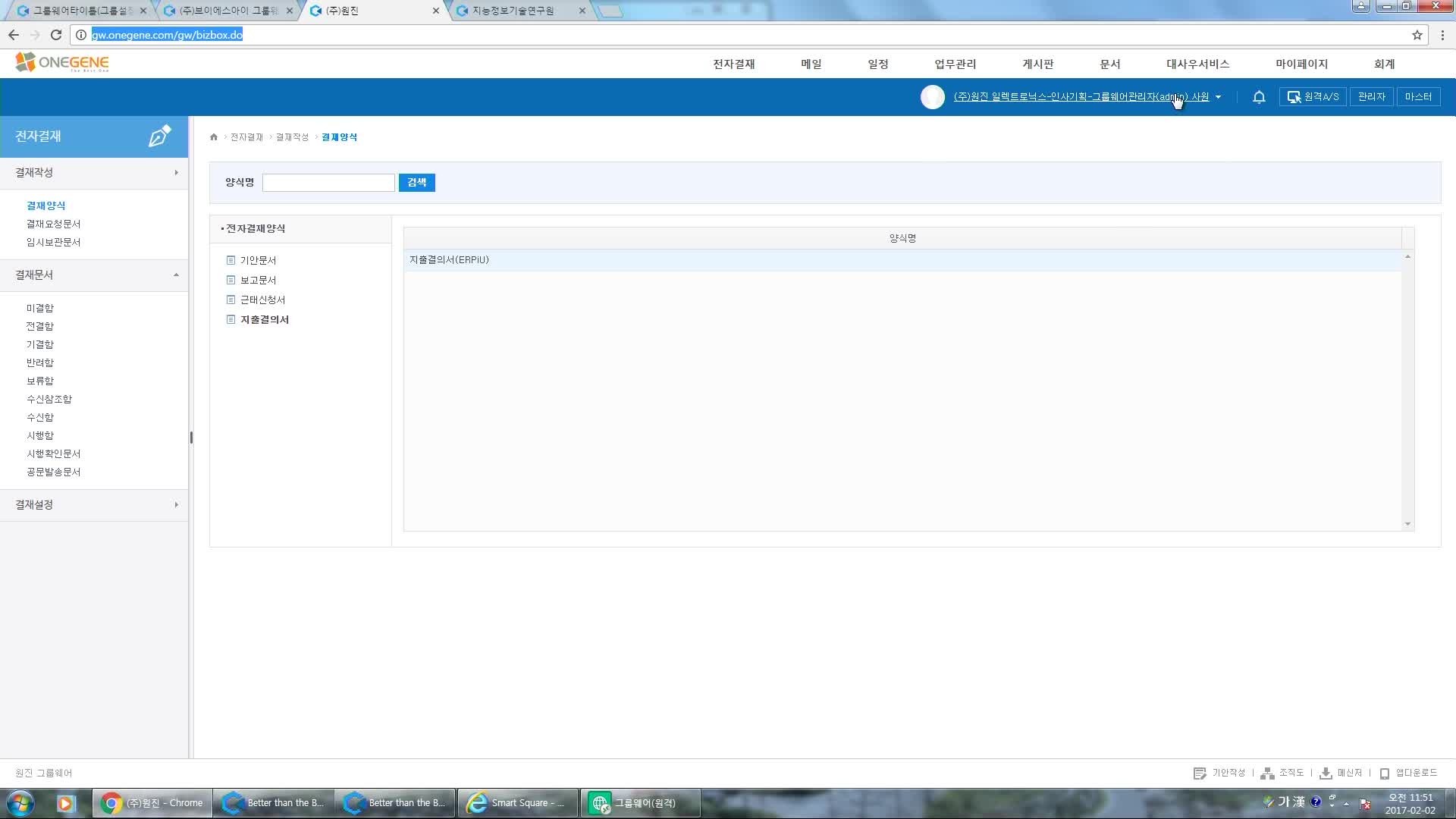
Task: Click the home icon in breadcrumb
Action: 214,137
